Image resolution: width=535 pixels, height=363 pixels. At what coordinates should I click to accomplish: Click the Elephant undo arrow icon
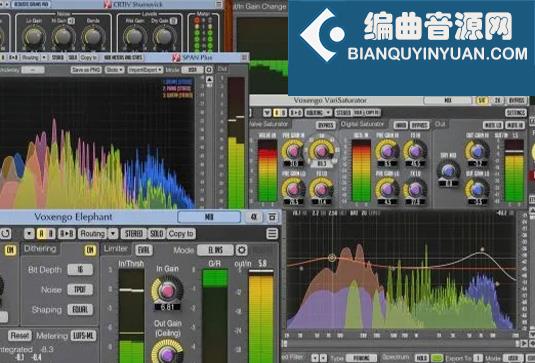click(5, 234)
